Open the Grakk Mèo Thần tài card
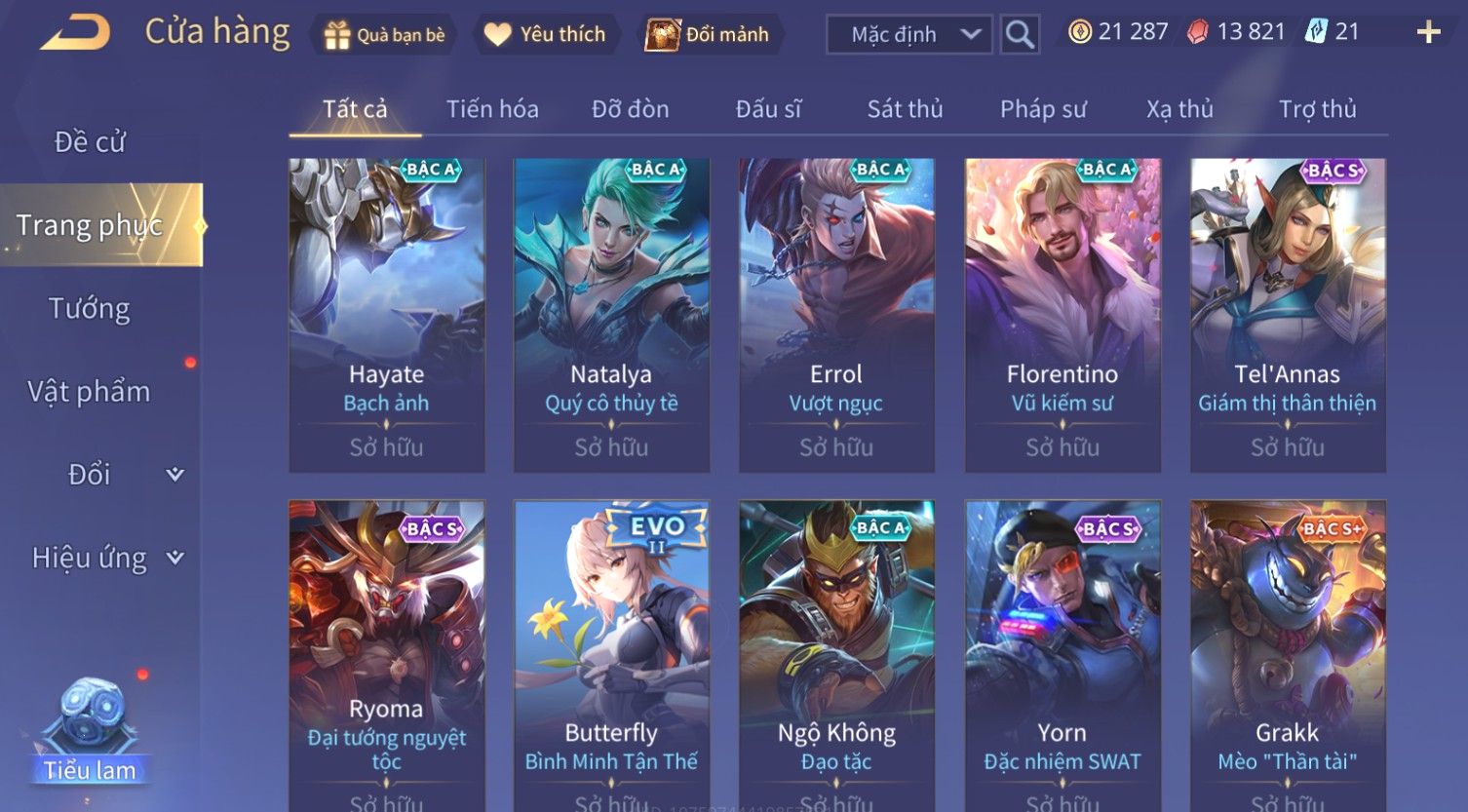This screenshot has height=812, width=1468. tap(1288, 655)
